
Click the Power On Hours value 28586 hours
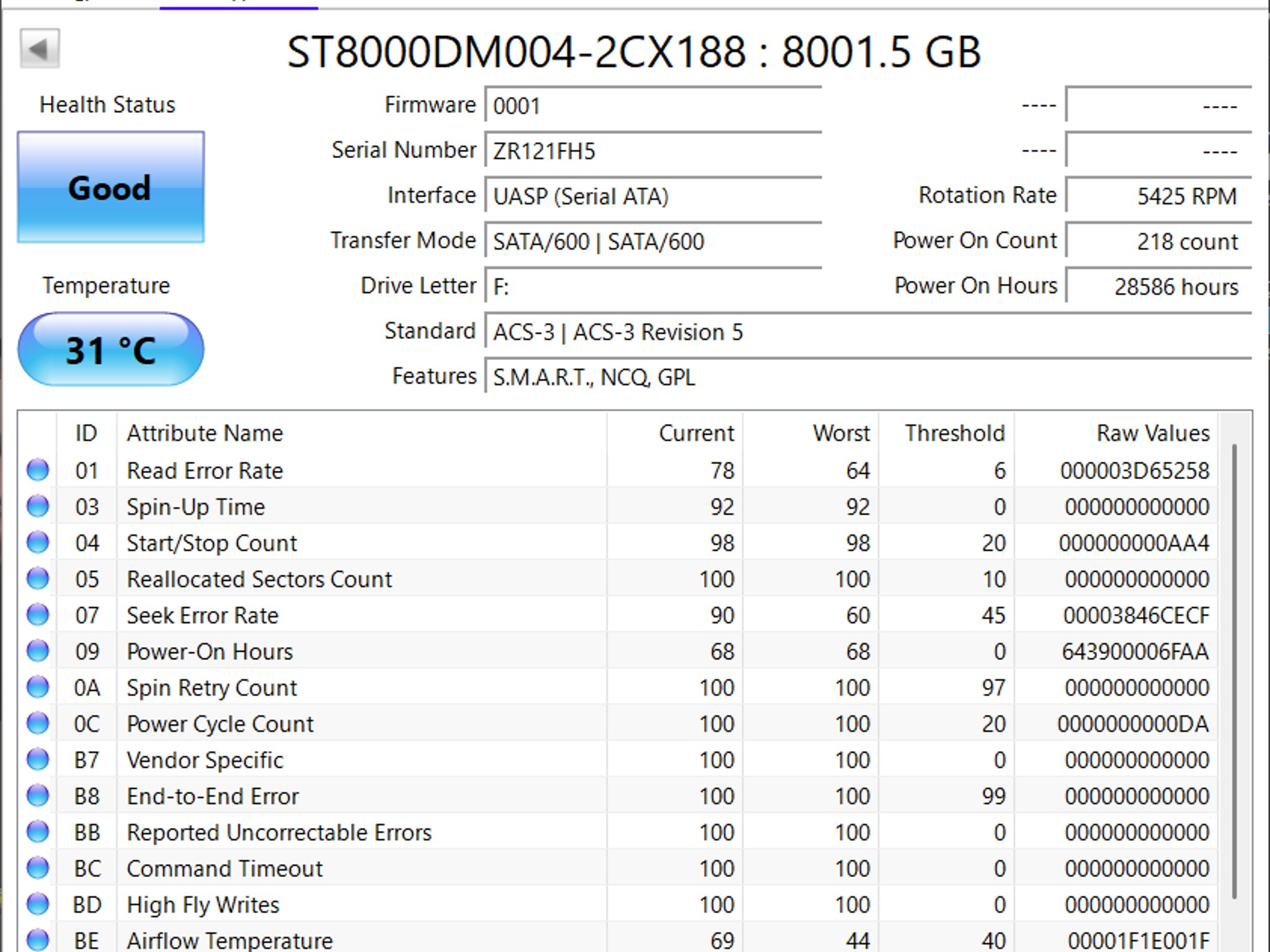pos(1158,286)
